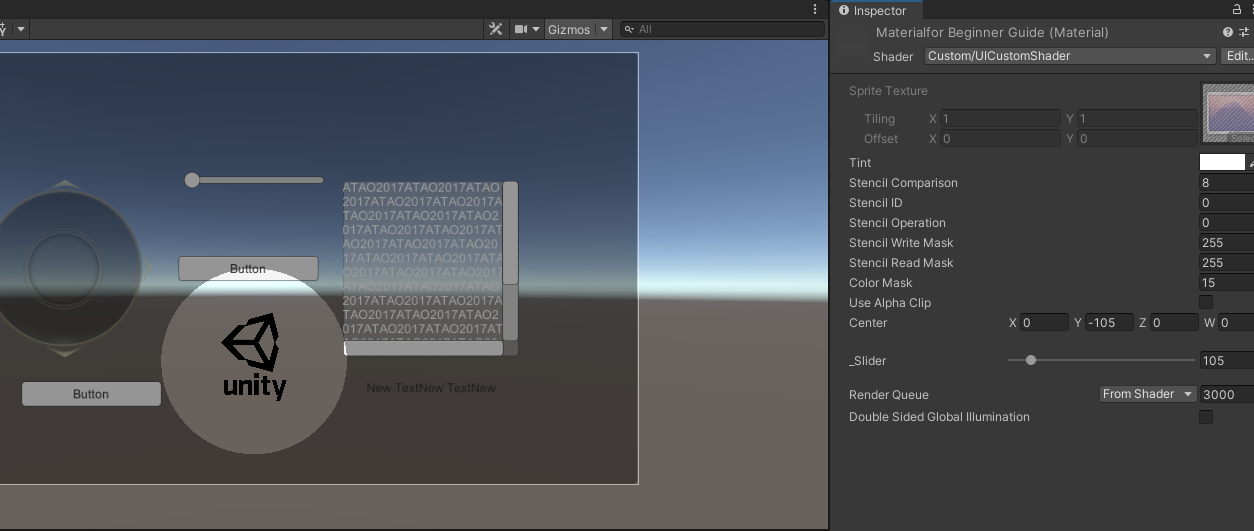
Task: Open the material preset settings icon
Action: pyautogui.click(x=1245, y=32)
